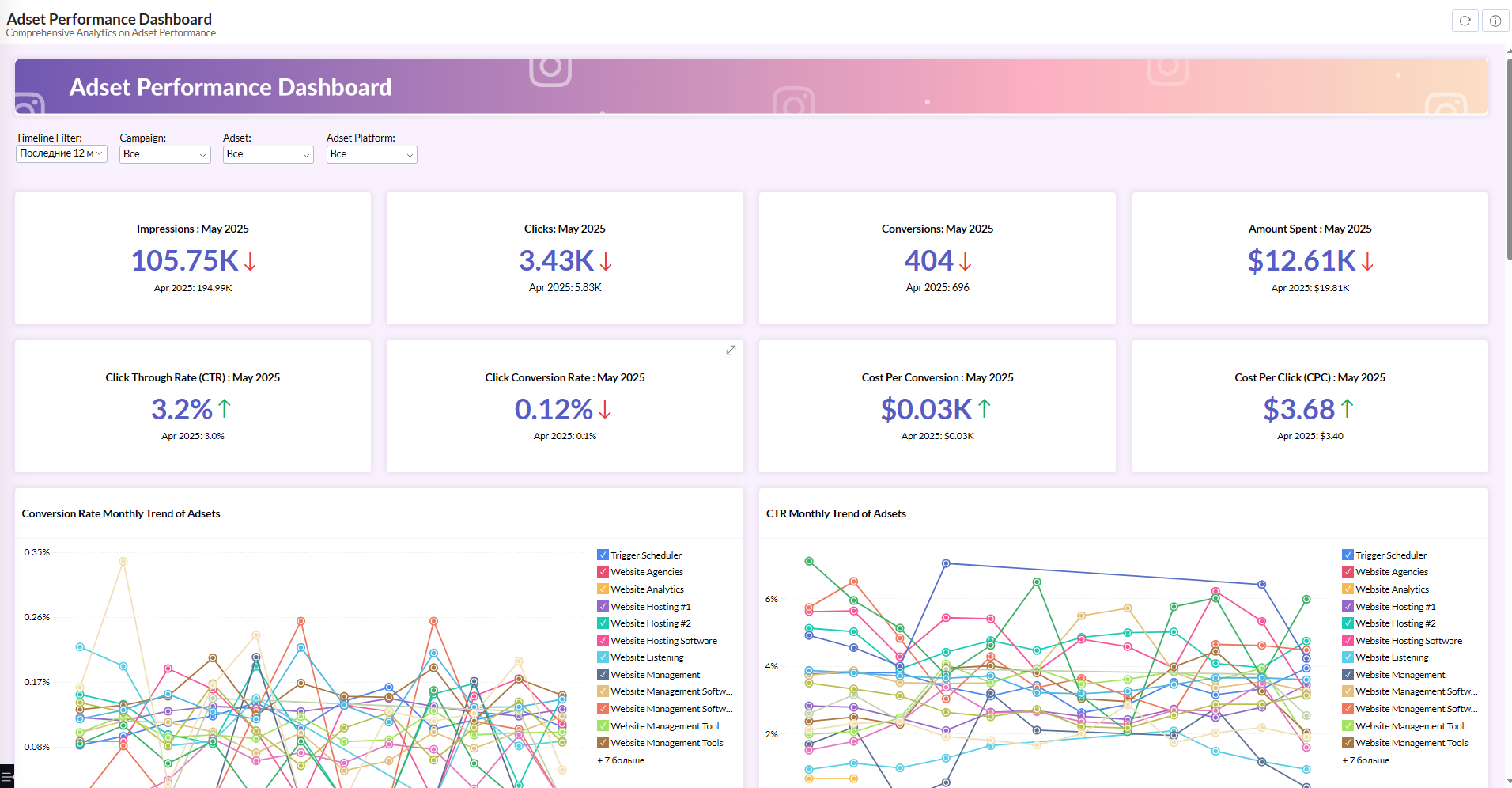Open the Campaign filter dropdown
This screenshot has height=788, width=1512.
click(x=165, y=155)
